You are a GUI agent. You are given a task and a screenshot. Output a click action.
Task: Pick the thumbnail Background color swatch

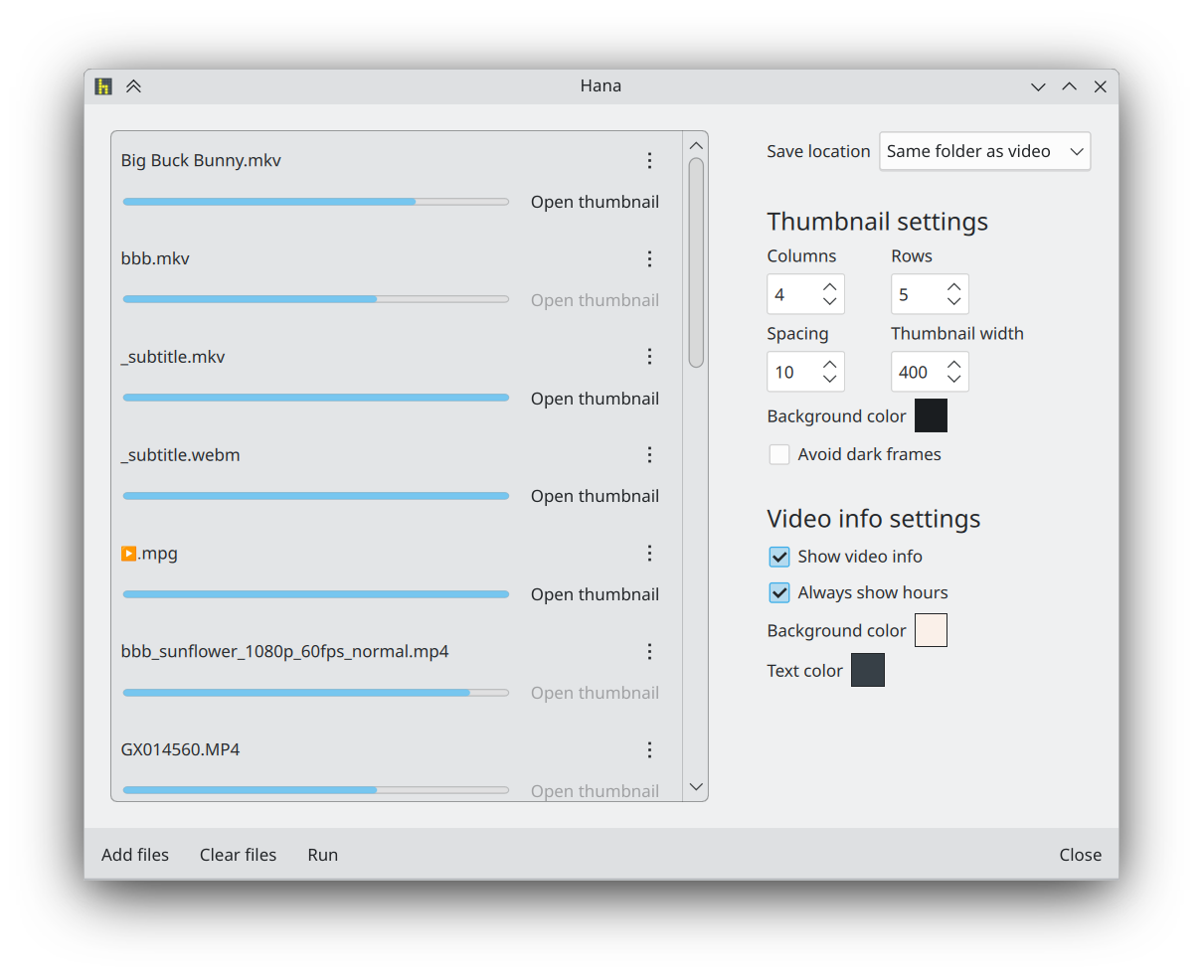[x=931, y=415]
